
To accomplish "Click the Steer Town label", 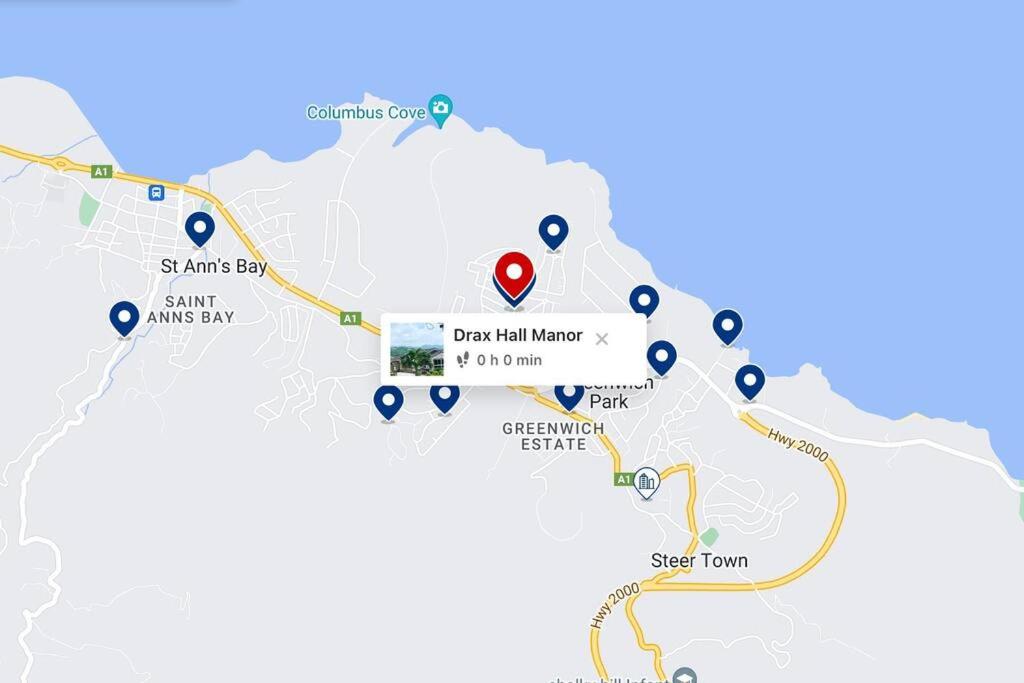I will click(699, 560).
